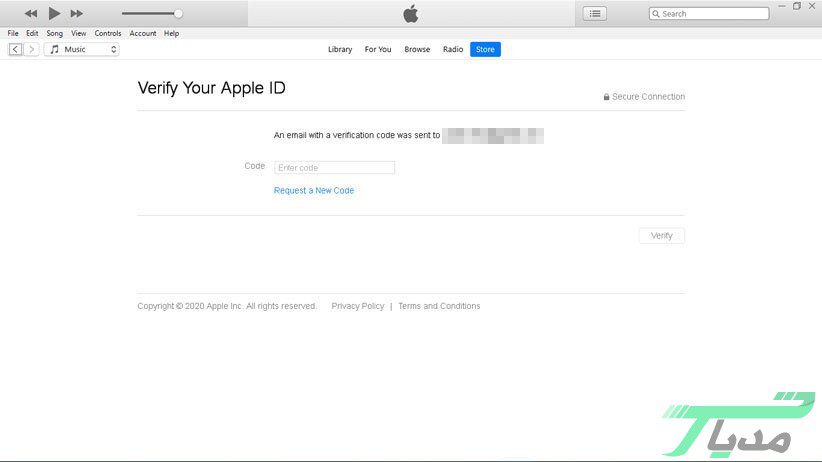822x462 pixels.
Task: Go to the For You tab
Action: pyautogui.click(x=378, y=49)
